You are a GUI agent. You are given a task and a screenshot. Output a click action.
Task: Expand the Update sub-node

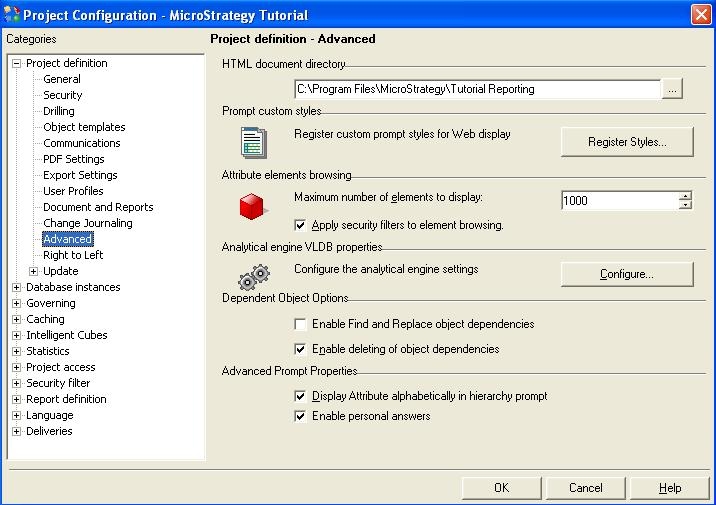click(34, 272)
